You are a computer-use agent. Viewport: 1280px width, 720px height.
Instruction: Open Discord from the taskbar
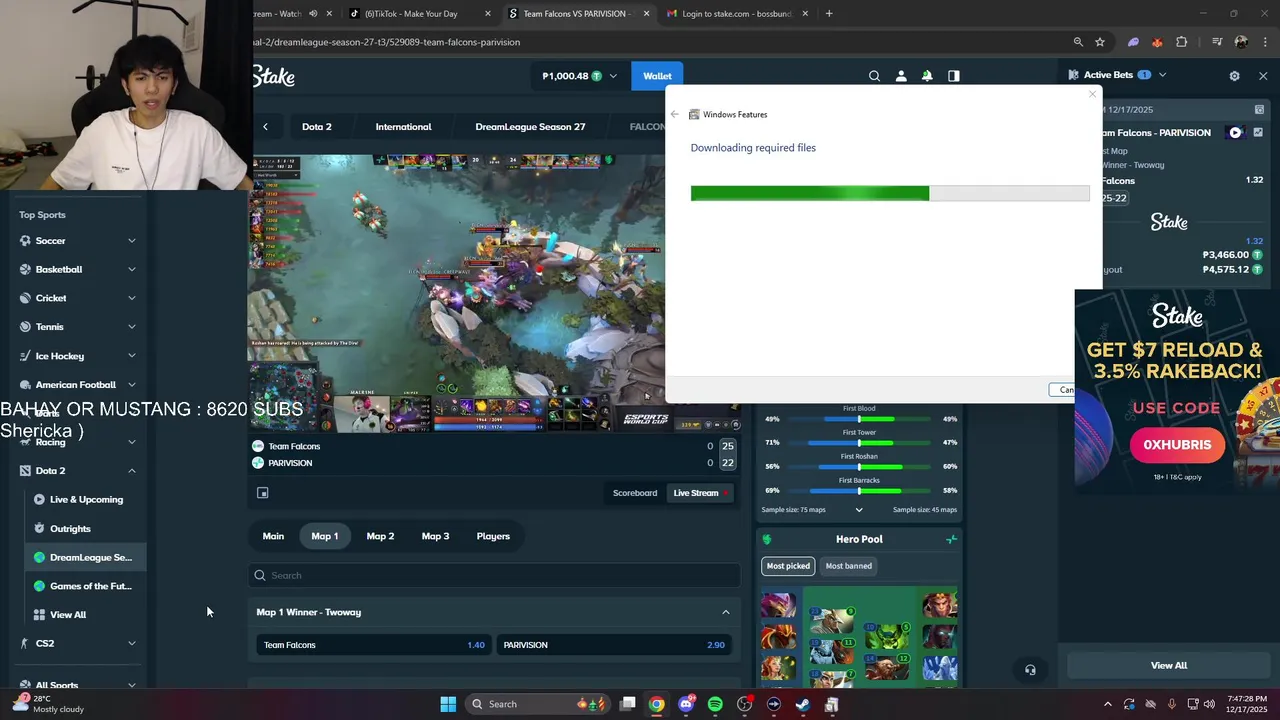[x=686, y=704]
